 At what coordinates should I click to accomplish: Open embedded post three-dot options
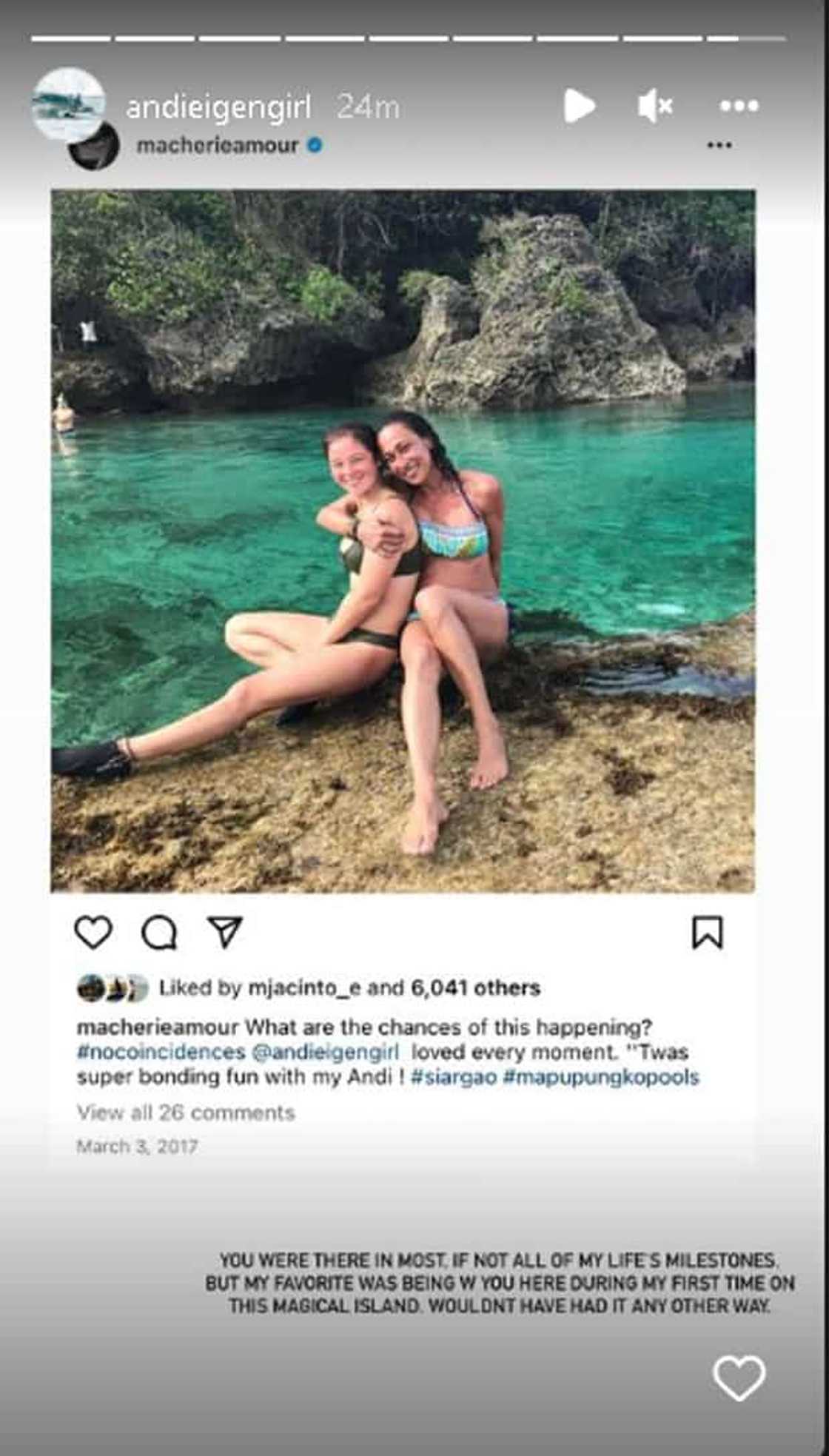[719, 145]
